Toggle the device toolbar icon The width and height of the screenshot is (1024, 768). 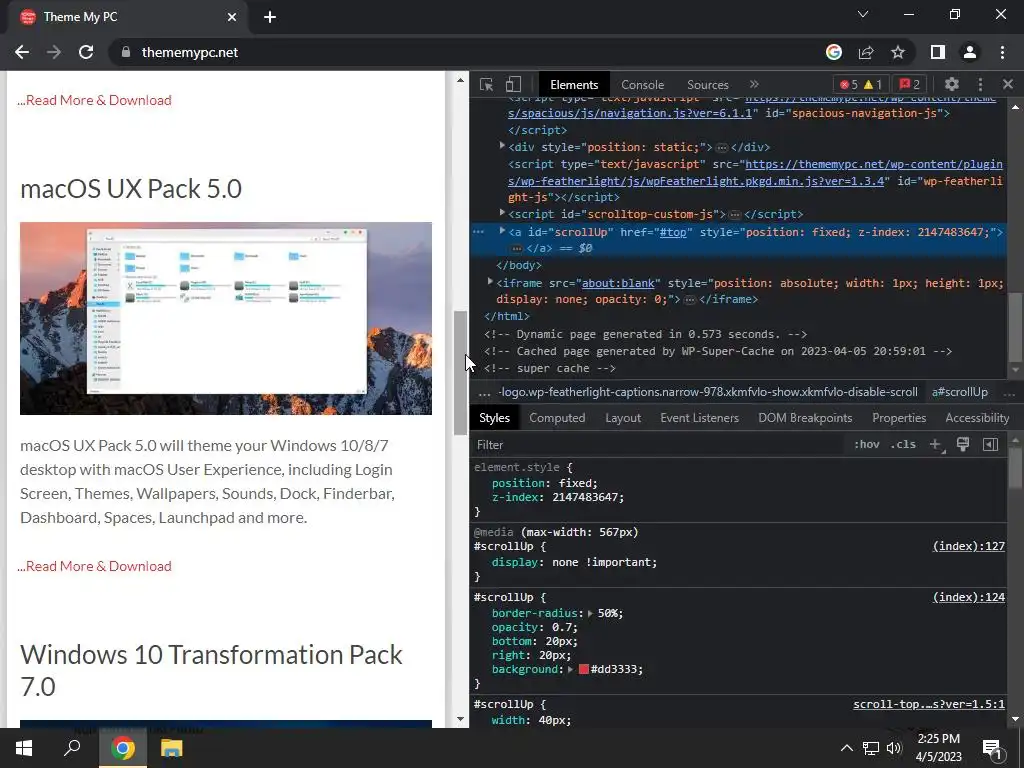[513, 84]
